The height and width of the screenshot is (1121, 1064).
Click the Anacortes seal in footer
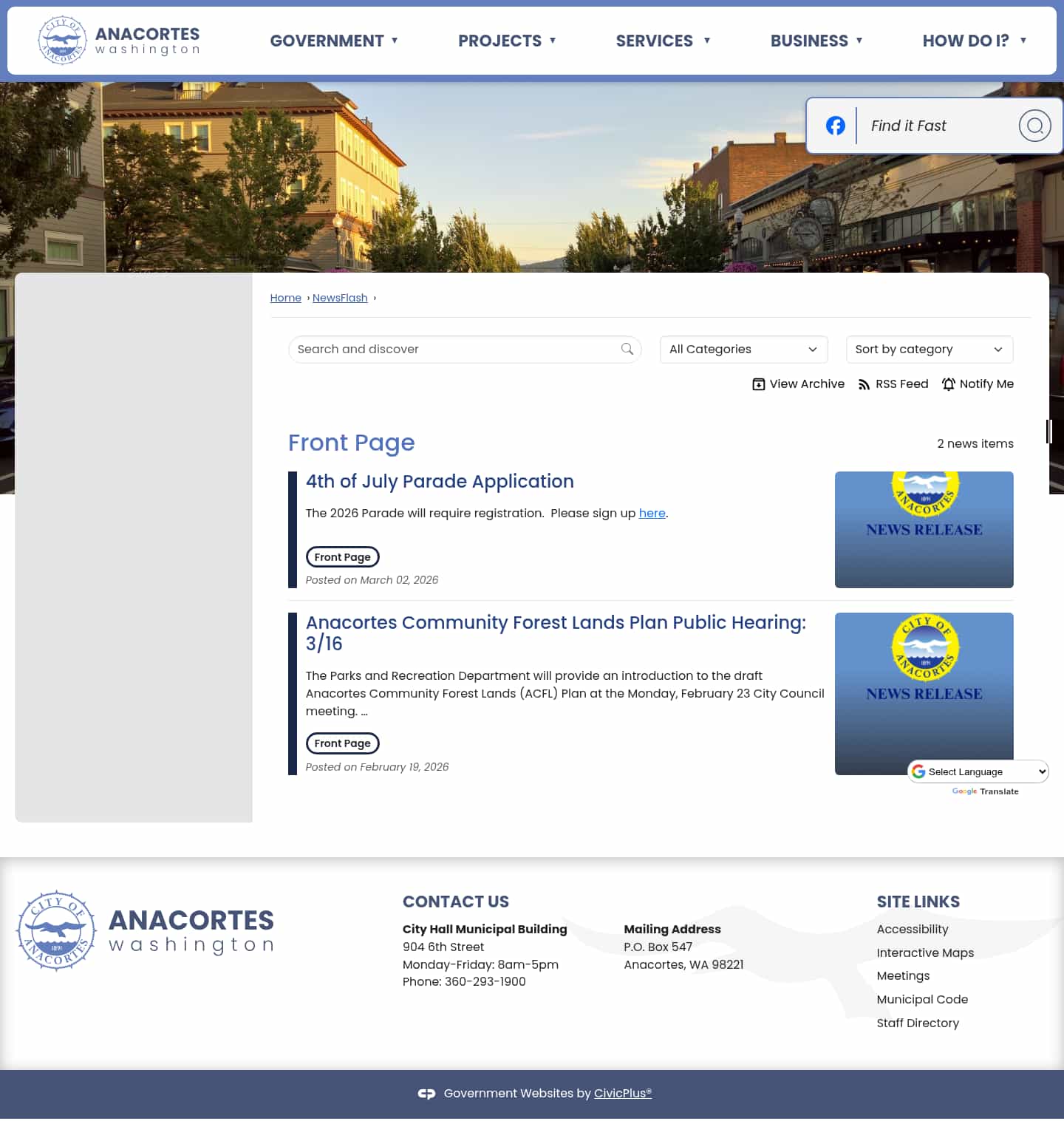coord(55,930)
